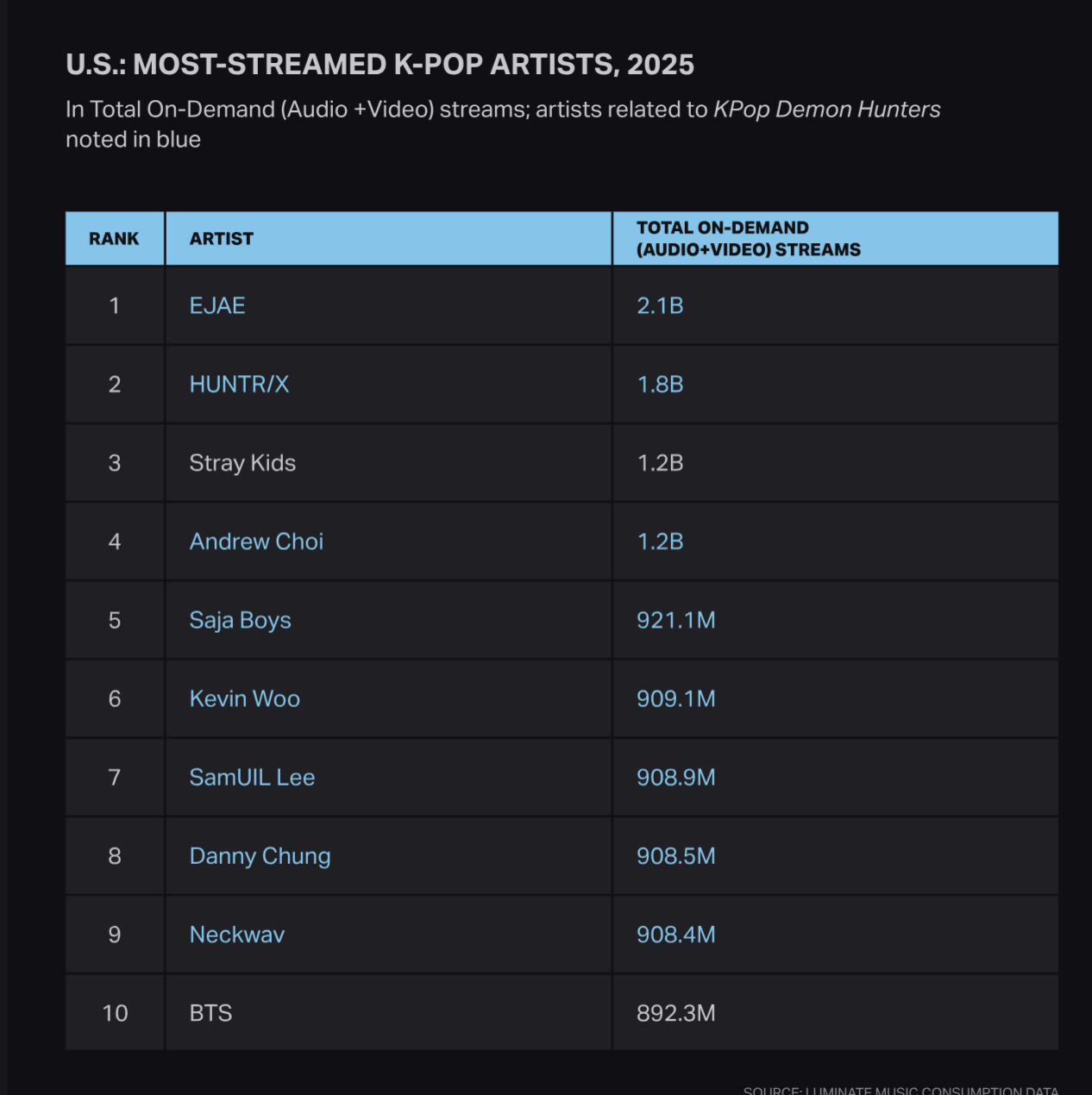Image resolution: width=1092 pixels, height=1095 pixels.
Task: Choose the SamUIL Lee row name
Action: tap(252, 778)
